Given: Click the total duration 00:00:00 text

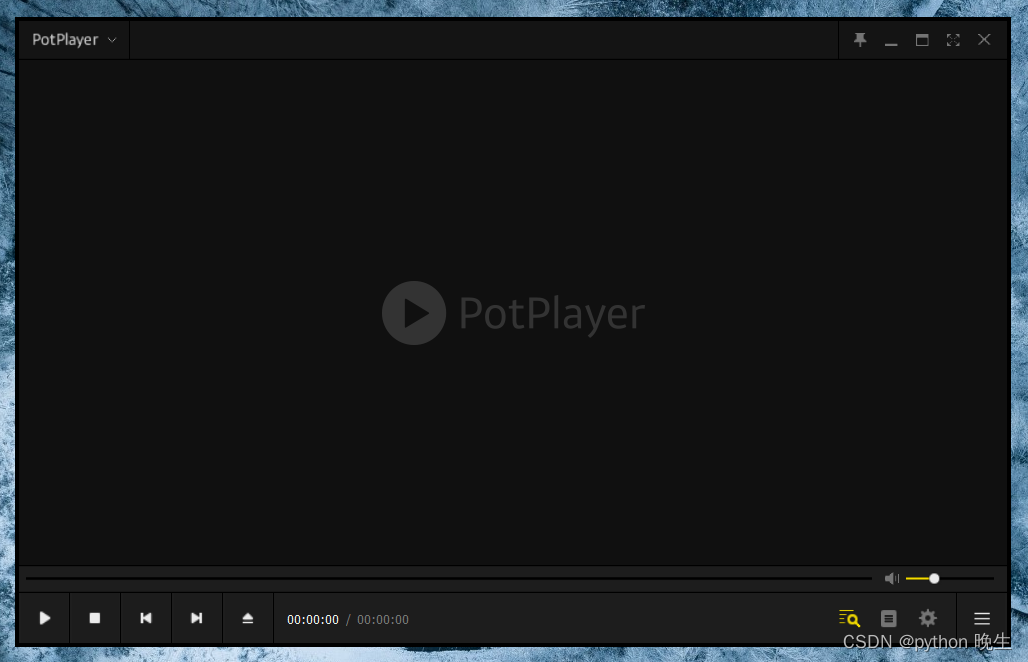Looking at the screenshot, I should (383, 619).
